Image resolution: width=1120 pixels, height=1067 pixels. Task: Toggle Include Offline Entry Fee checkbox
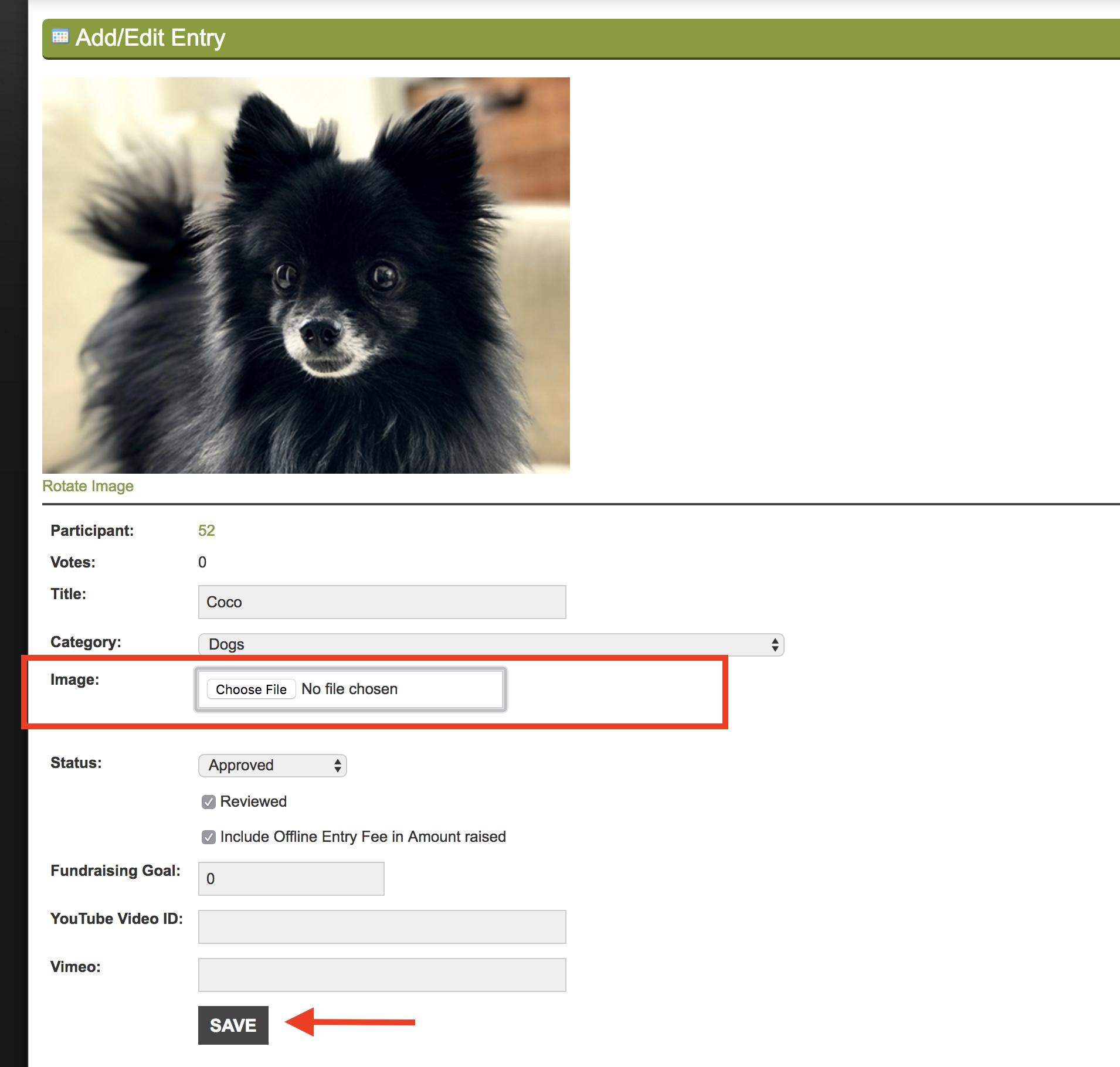pos(209,837)
